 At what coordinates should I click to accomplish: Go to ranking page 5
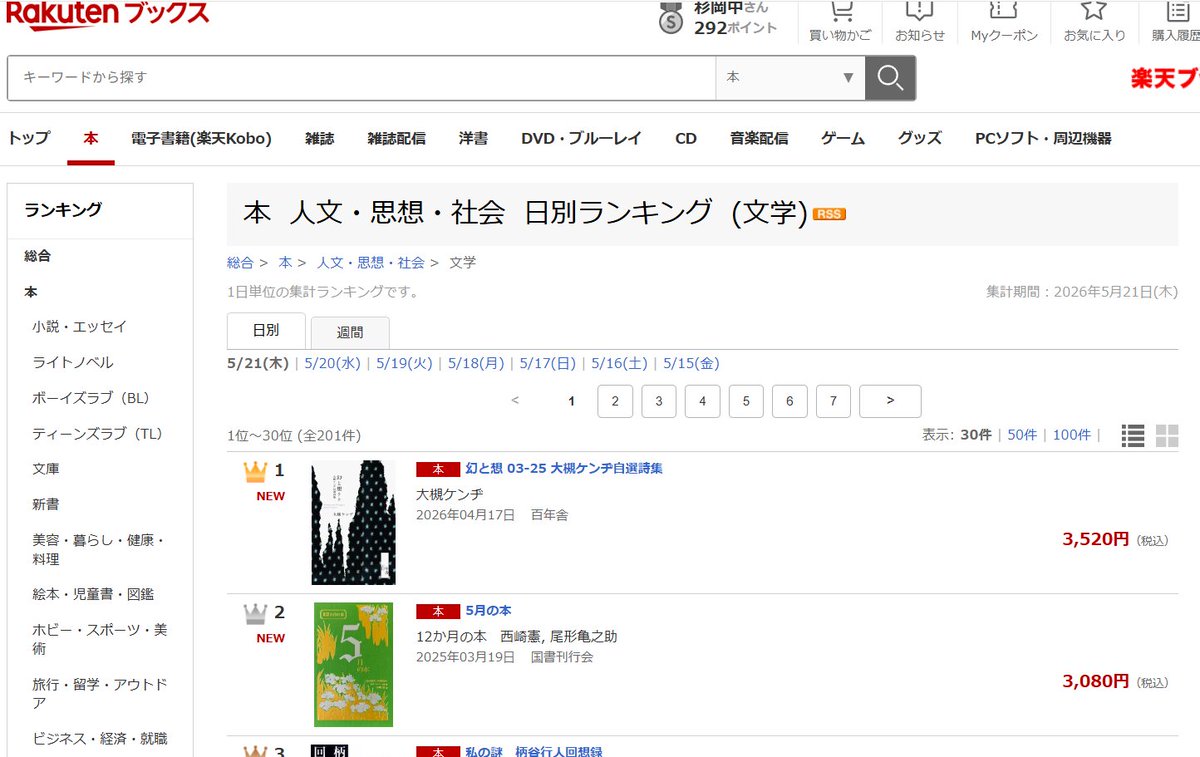coord(746,401)
